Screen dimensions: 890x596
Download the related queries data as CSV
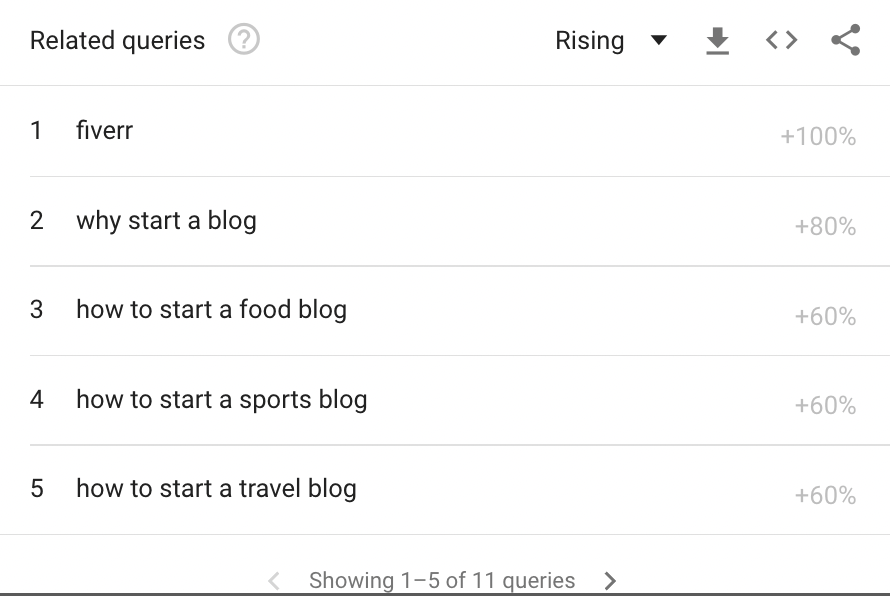[x=717, y=41]
